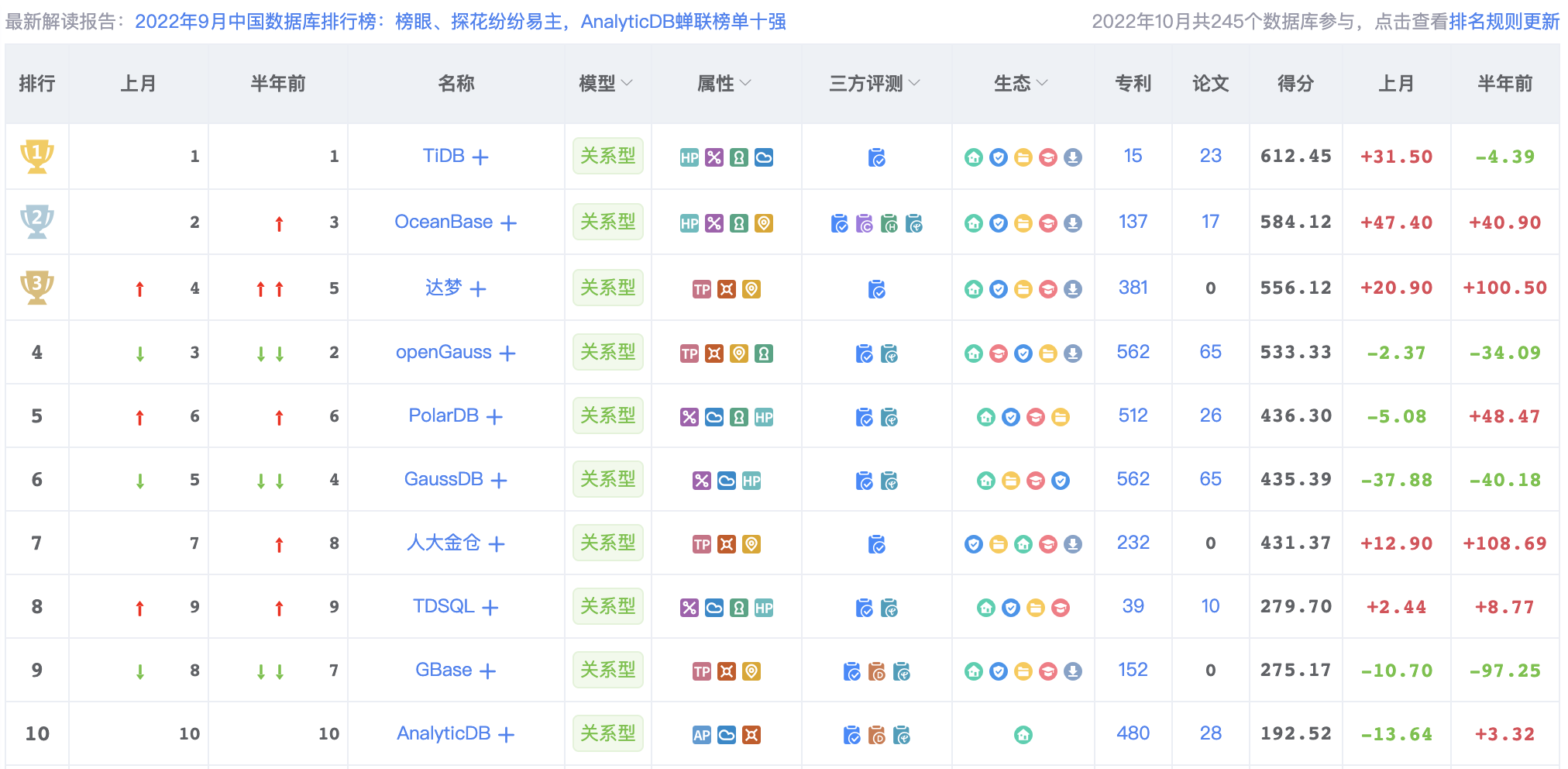Viewport: 1568px width, 769px height.
Task: Click the red graduation-cap icon in openGauss row
Action: 999,354
